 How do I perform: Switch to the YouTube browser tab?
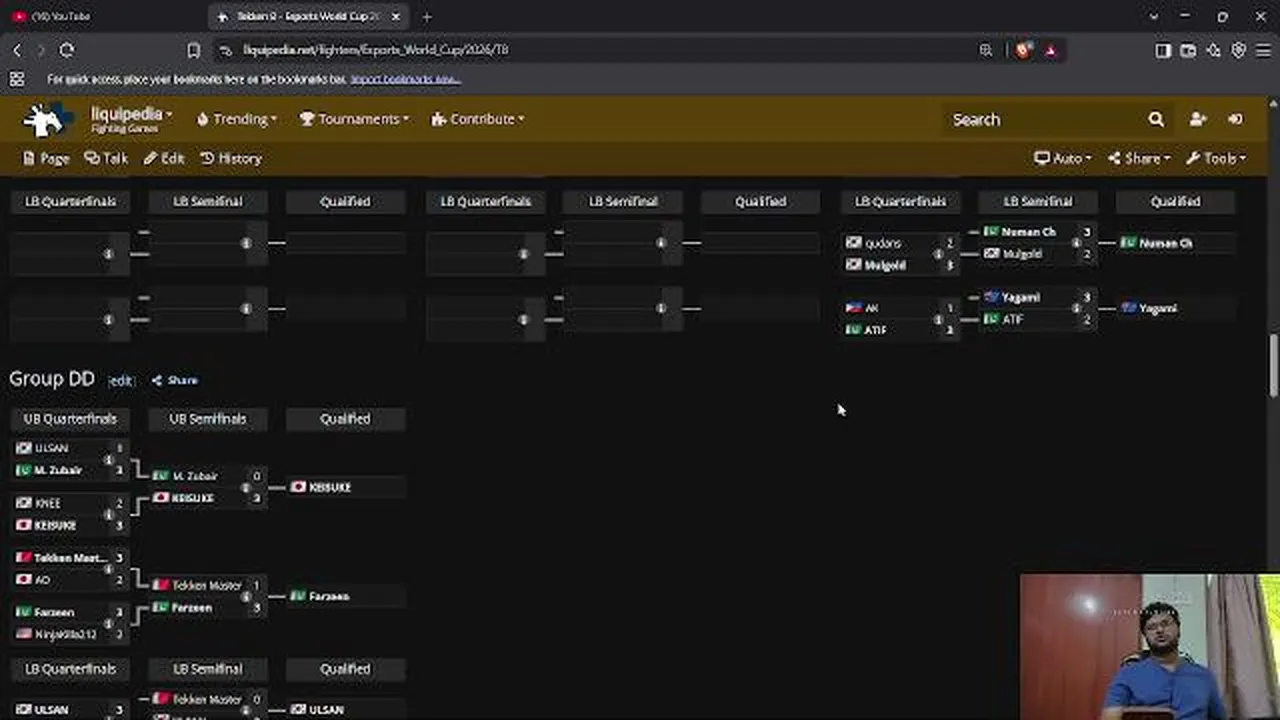pos(103,17)
